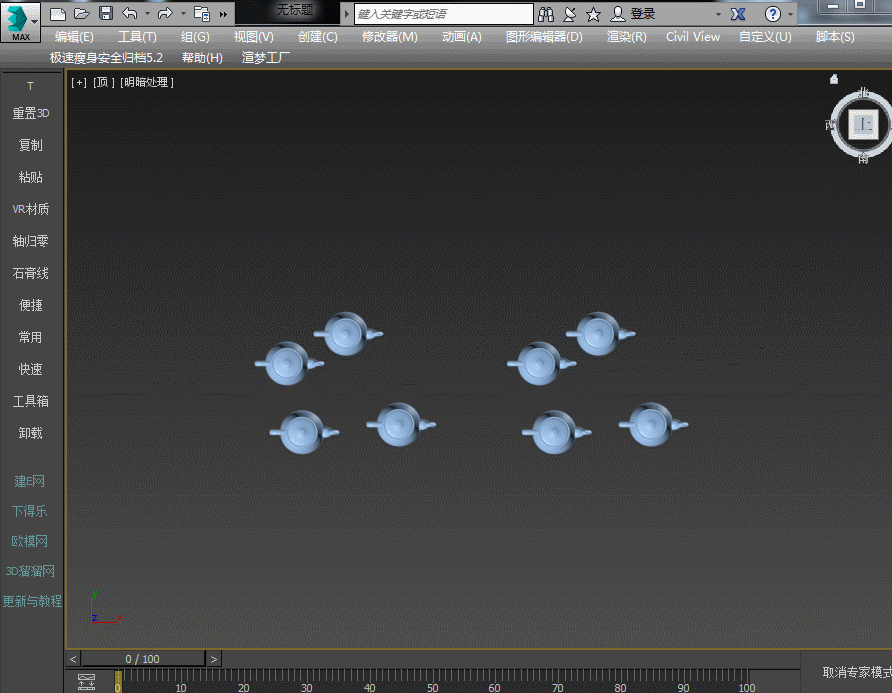Open the undo history dropdown arrow
This screenshot has height=693, width=892.
[x=148, y=14]
